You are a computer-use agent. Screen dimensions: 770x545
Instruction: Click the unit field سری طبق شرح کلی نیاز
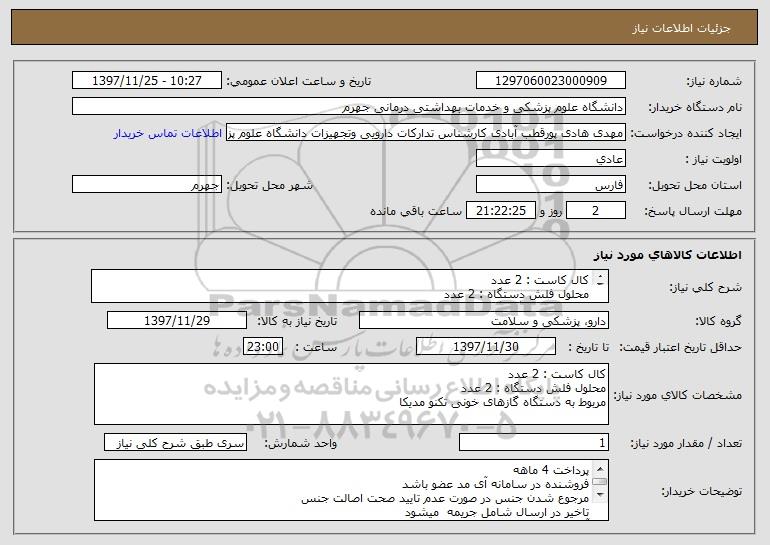click(175, 443)
